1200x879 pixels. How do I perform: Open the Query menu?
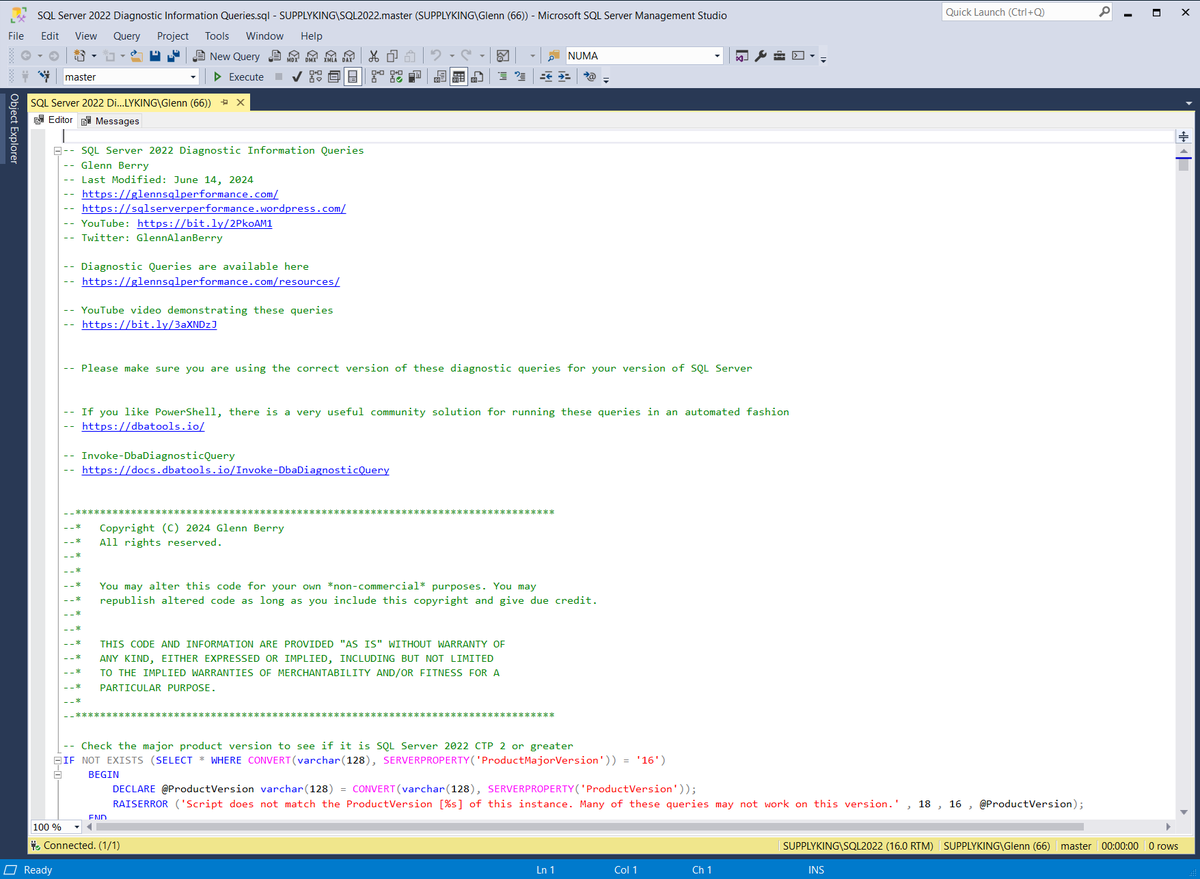click(127, 35)
